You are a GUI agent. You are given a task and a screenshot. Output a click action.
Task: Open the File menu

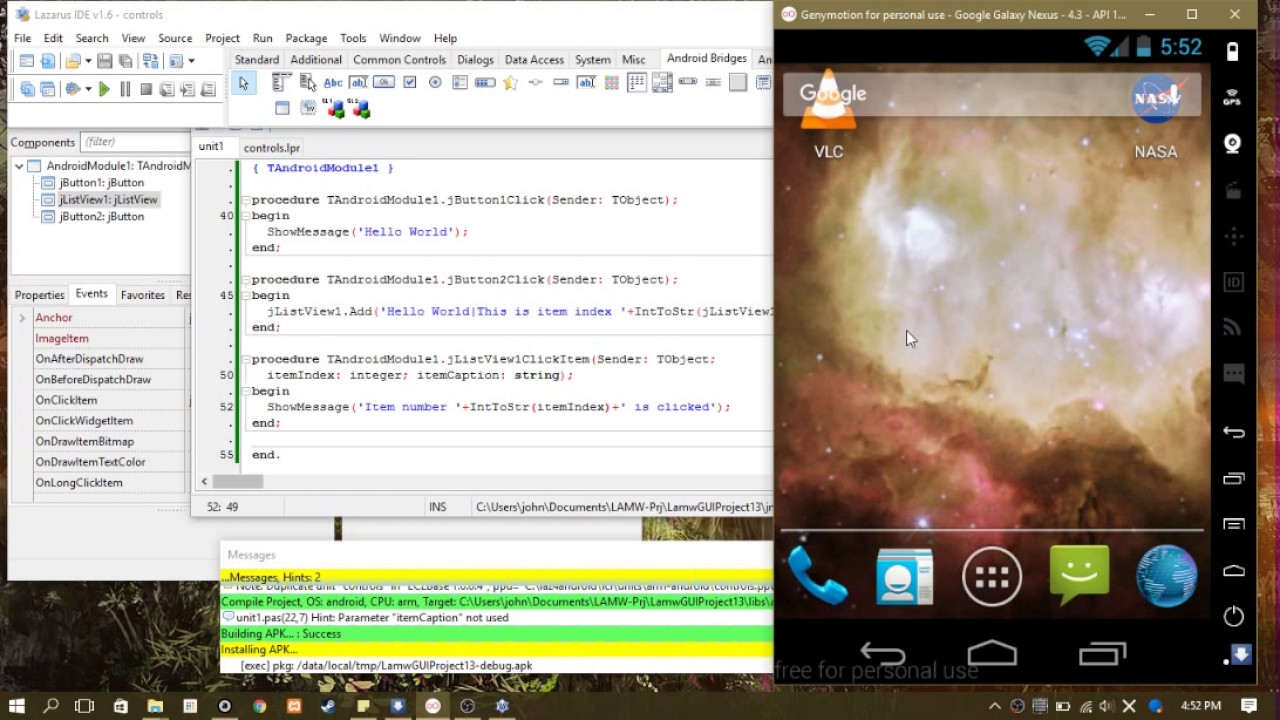(x=22, y=38)
